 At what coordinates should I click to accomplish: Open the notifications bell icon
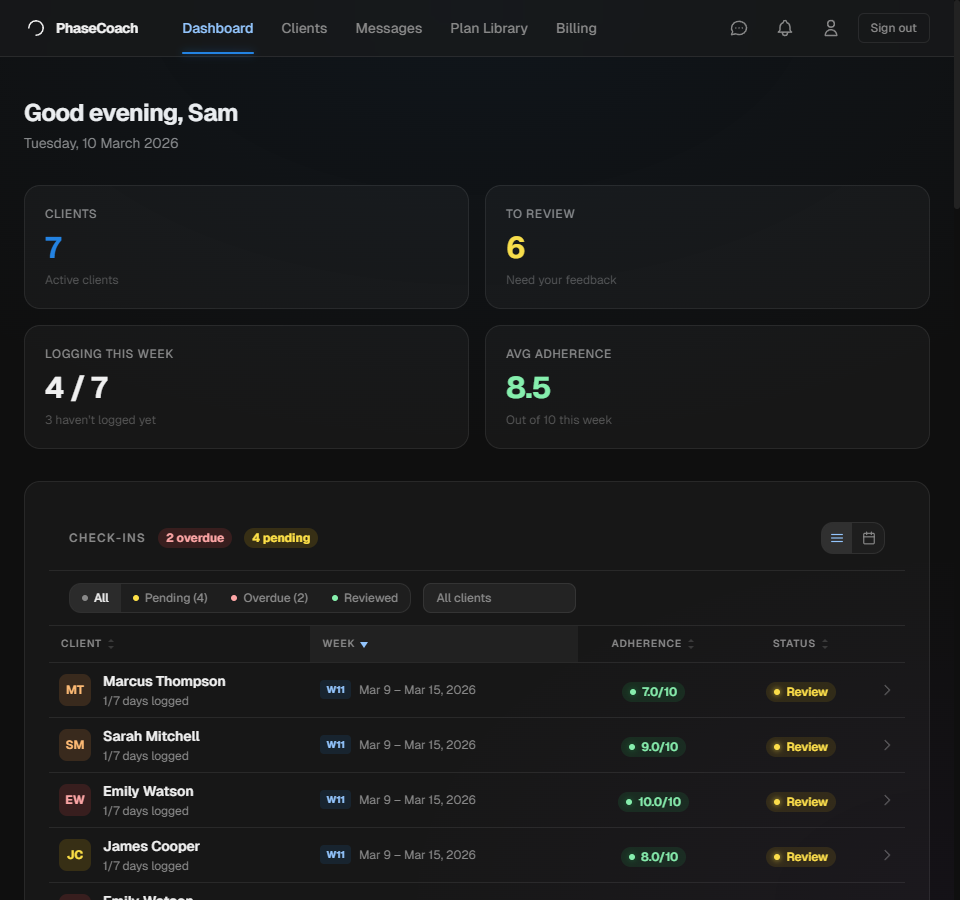point(784,28)
